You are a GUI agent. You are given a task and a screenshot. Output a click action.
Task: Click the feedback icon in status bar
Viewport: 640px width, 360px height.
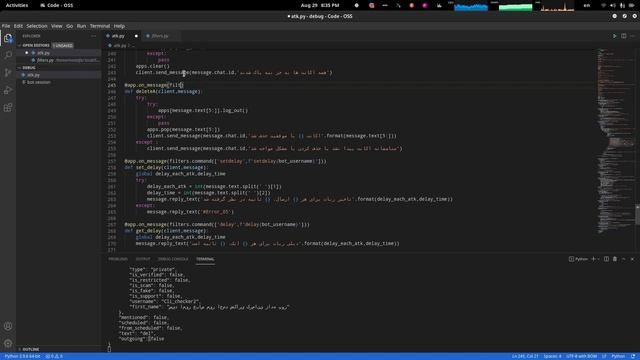point(633,356)
